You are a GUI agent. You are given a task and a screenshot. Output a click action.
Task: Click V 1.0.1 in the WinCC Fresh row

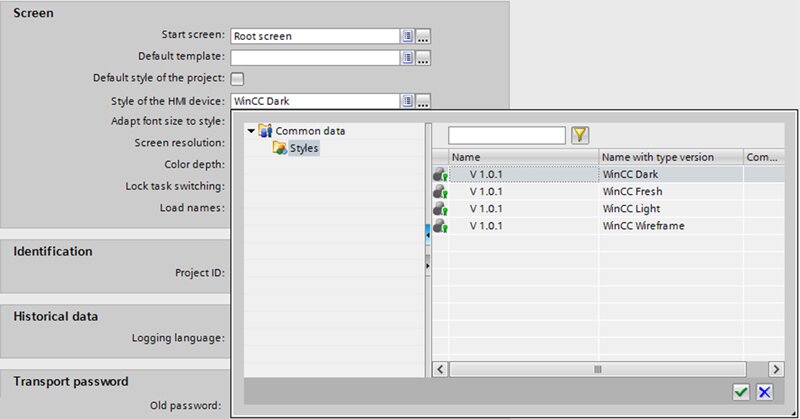pyautogui.click(x=486, y=192)
